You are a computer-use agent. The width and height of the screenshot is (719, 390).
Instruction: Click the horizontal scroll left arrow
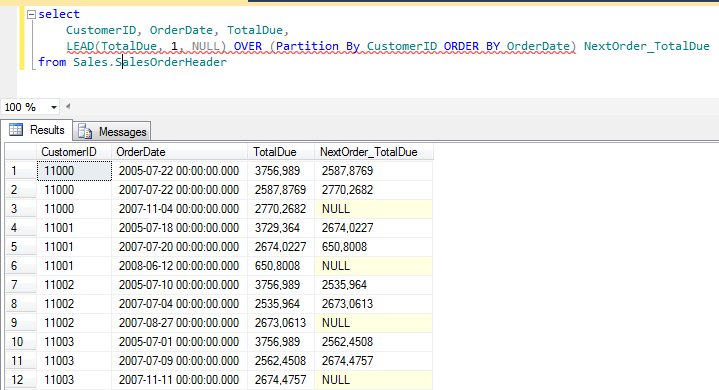68,107
